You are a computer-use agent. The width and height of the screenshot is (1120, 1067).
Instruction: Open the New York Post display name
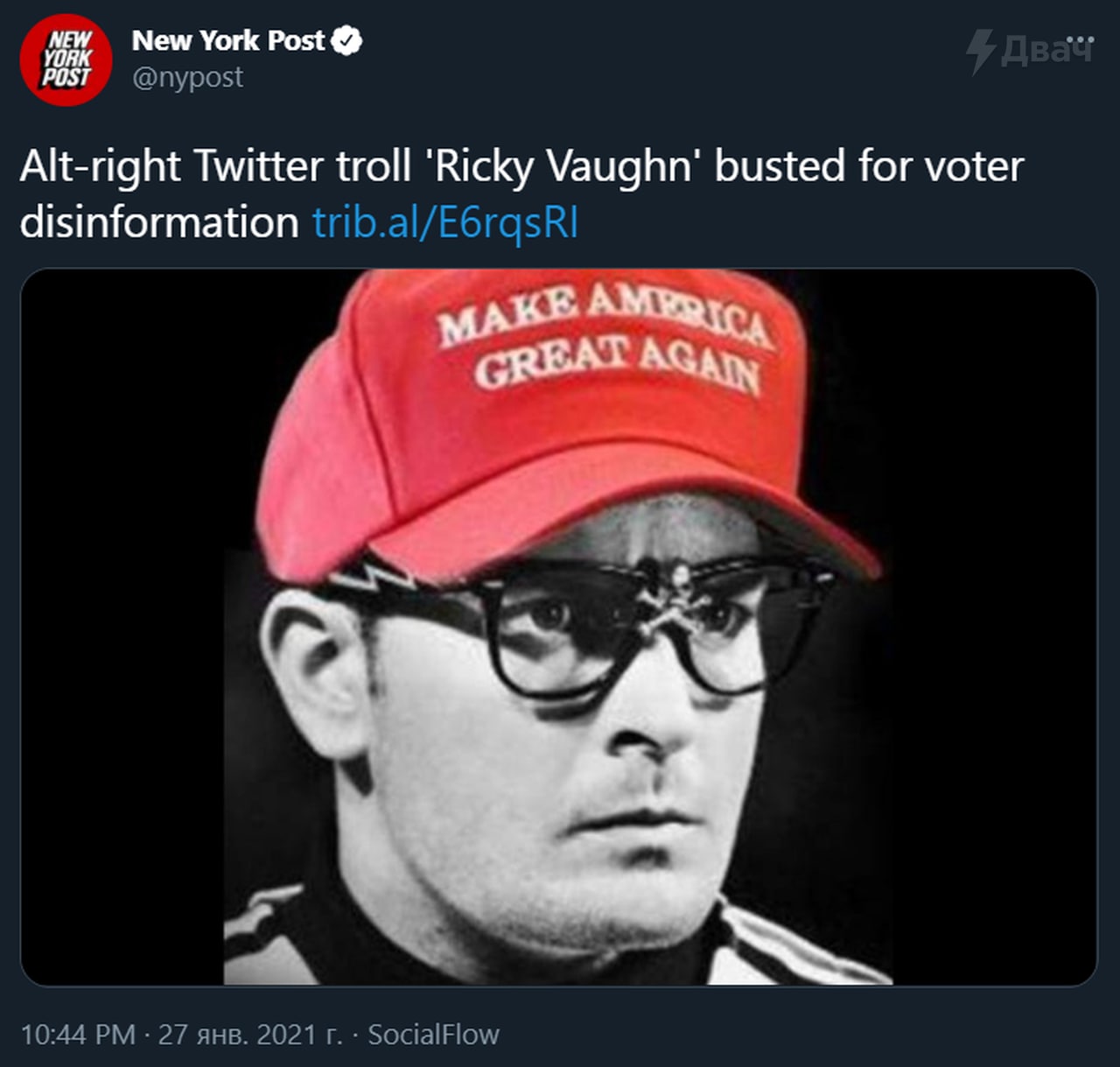[x=229, y=40]
